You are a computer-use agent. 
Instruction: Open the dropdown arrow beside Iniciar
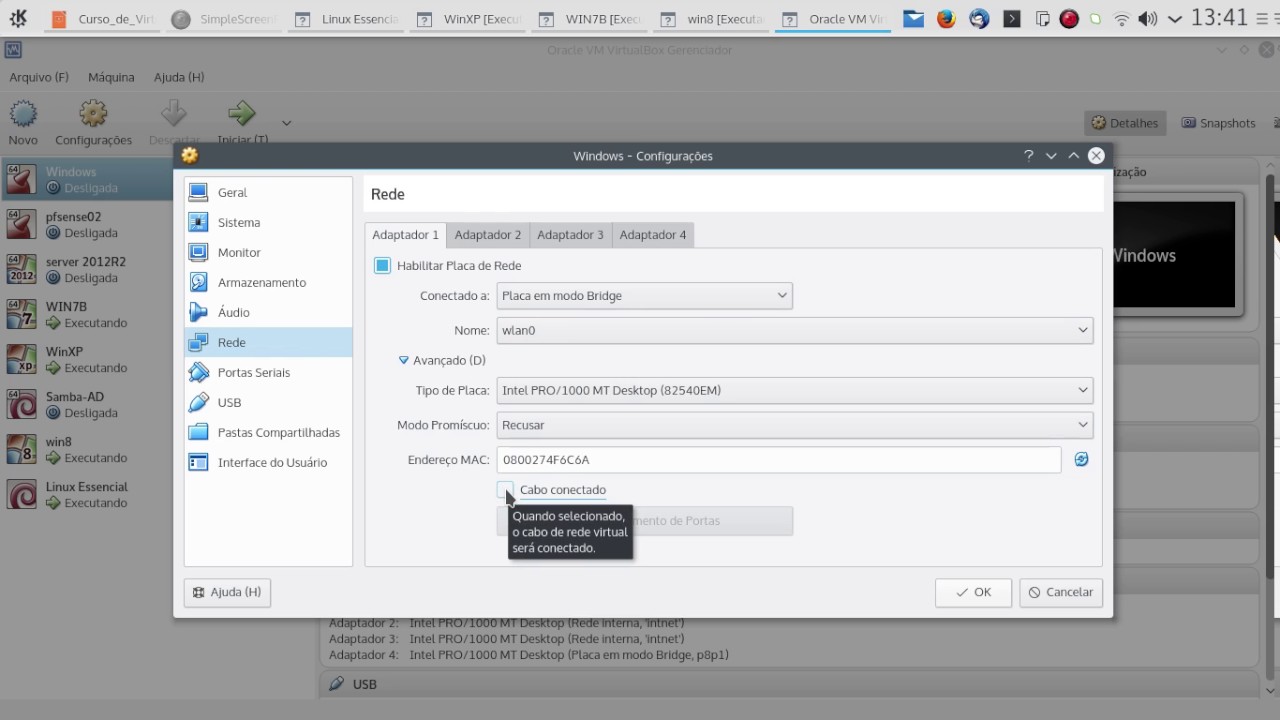286,123
